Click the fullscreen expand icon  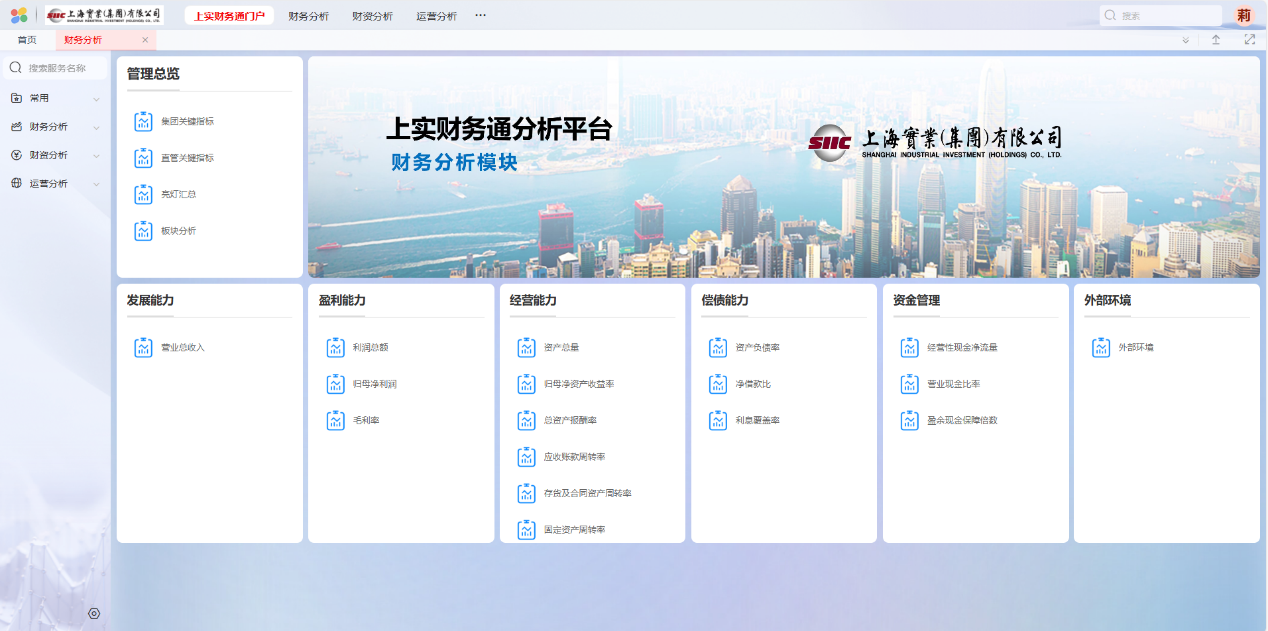(x=1249, y=40)
